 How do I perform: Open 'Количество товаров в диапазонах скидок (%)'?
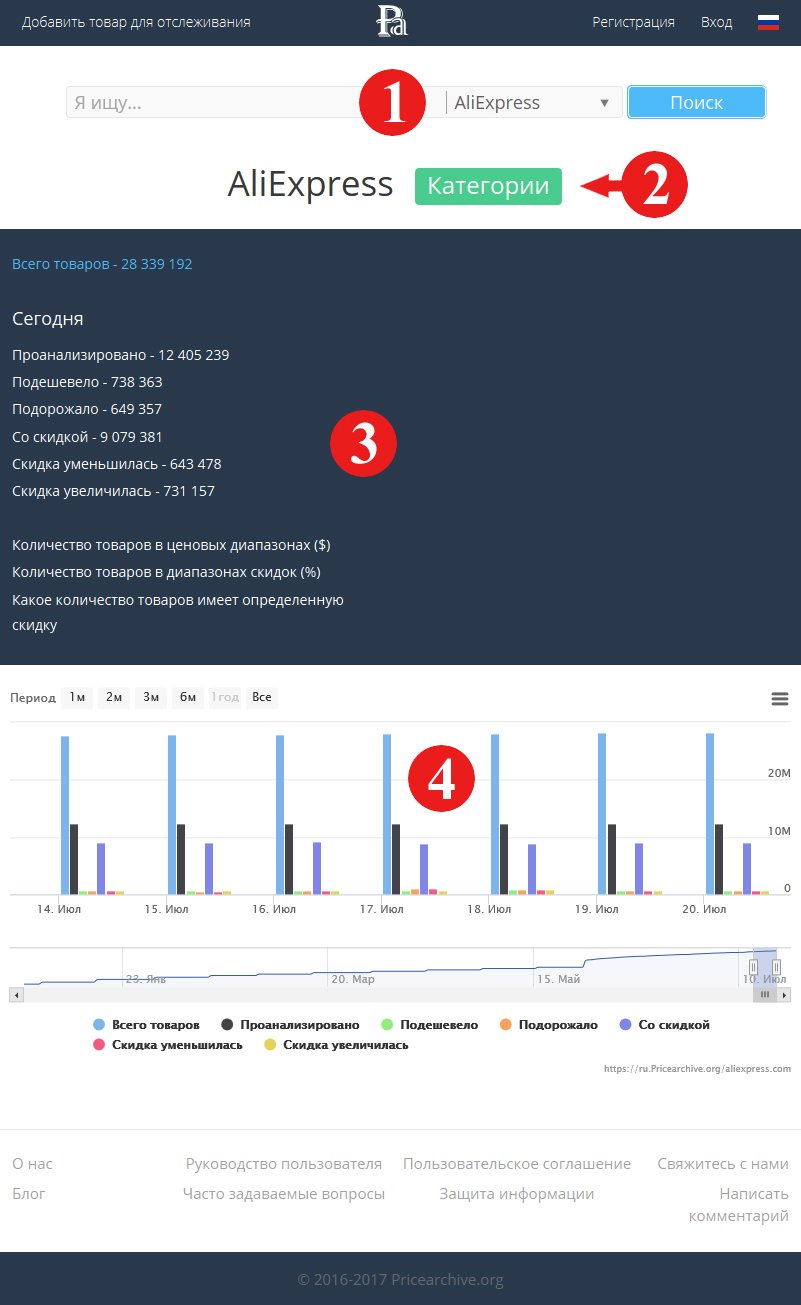[166, 572]
